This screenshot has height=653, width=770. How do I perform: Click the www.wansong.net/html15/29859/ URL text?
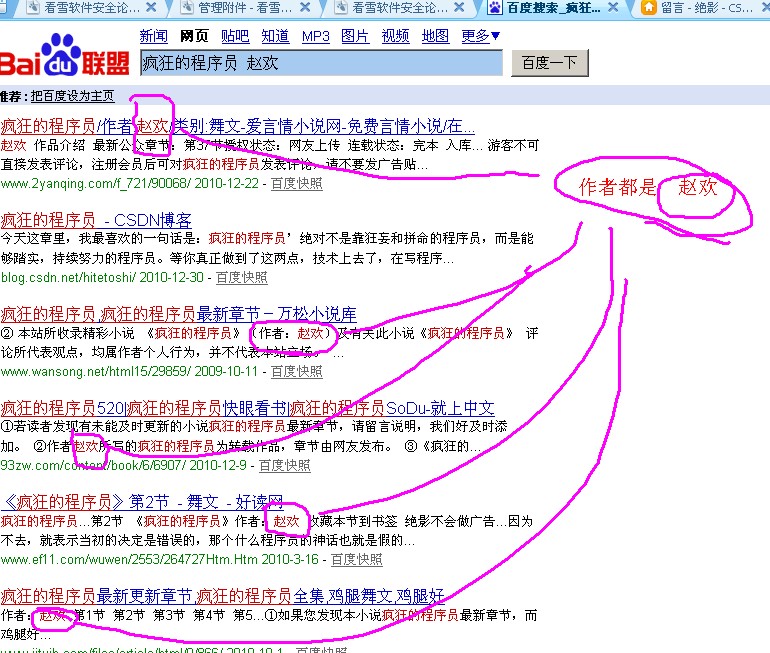[x=95, y=371]
